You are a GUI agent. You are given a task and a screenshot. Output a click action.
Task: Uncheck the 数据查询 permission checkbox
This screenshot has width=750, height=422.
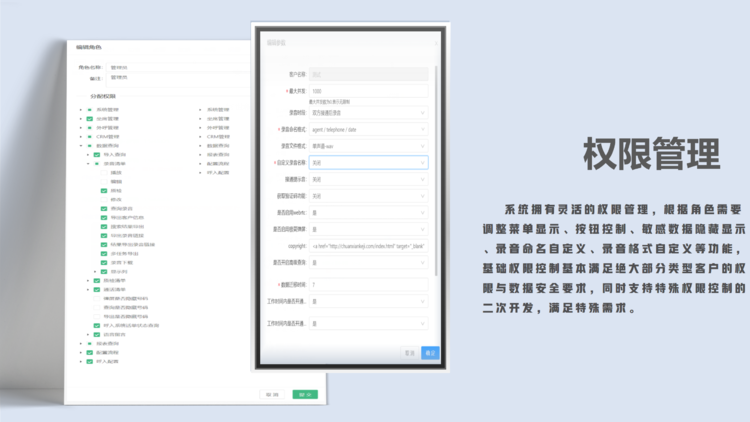coord(89,146)
